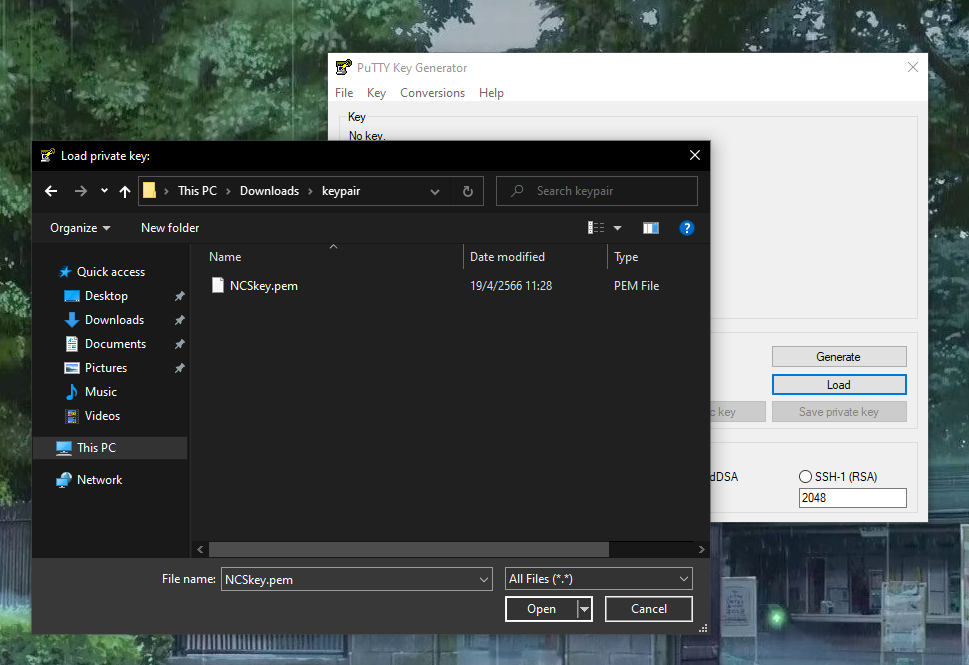
Task: Open the Key menu
Action: click(376, 93)
